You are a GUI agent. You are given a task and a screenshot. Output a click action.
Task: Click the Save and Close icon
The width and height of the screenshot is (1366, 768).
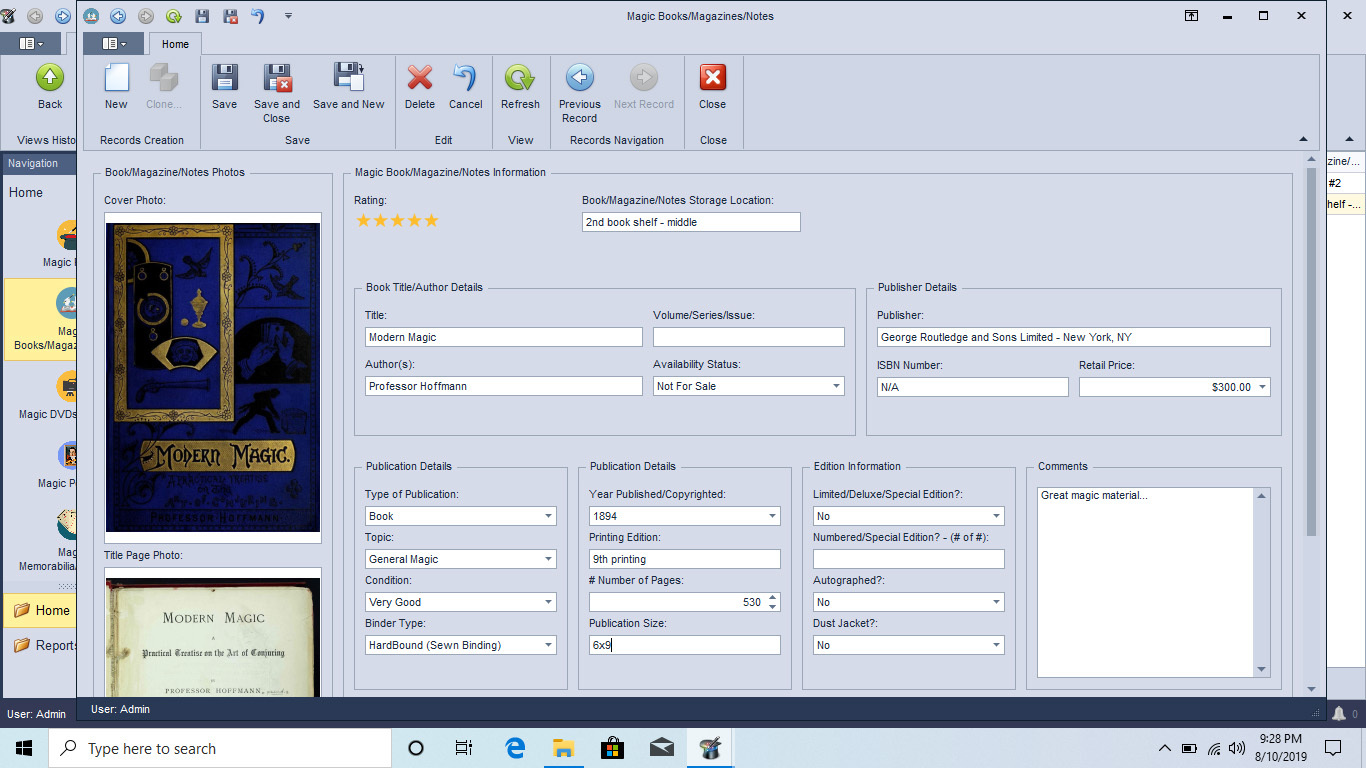[x=277, y=78]
